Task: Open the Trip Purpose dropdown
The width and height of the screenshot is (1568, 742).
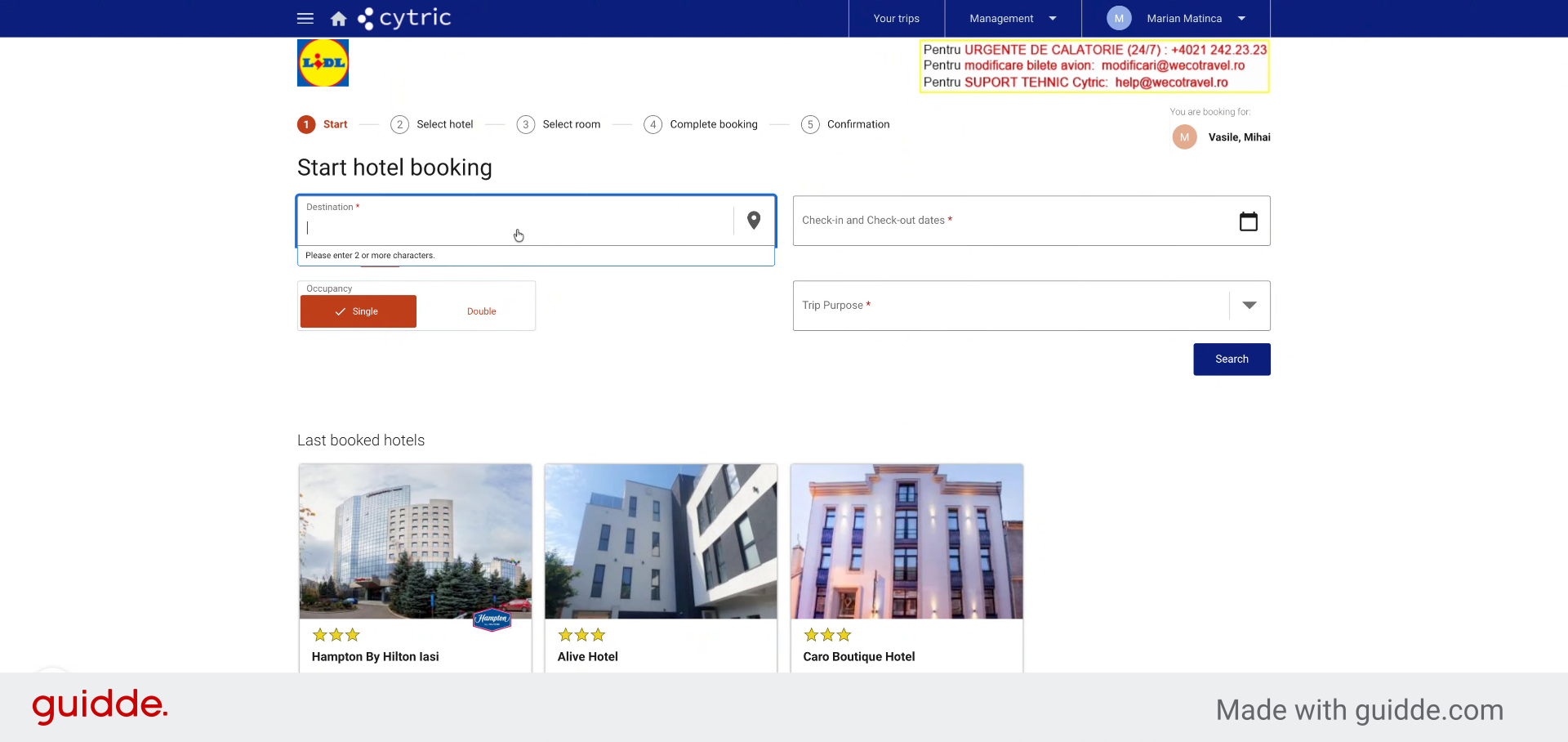Action: click(1031, 306)
